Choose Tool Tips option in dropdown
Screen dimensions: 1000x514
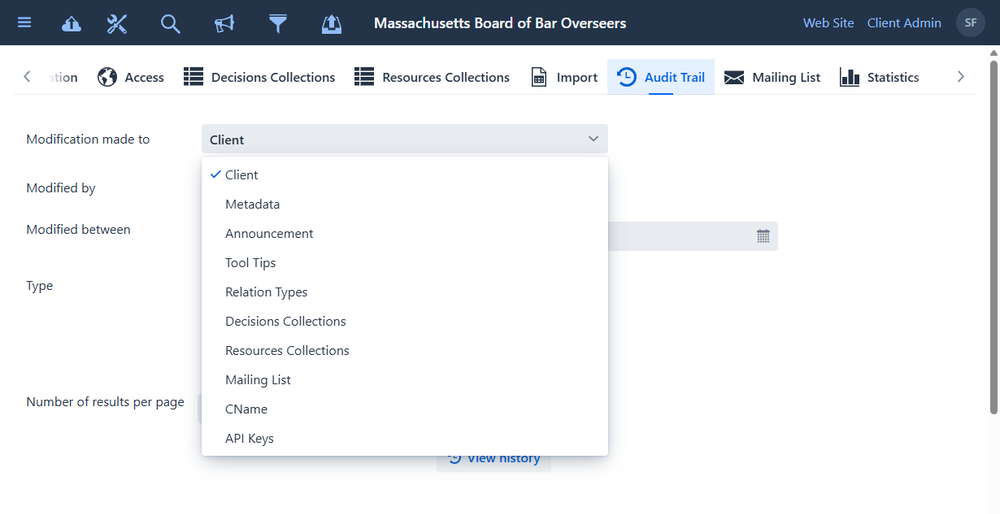tap(251, 263)
